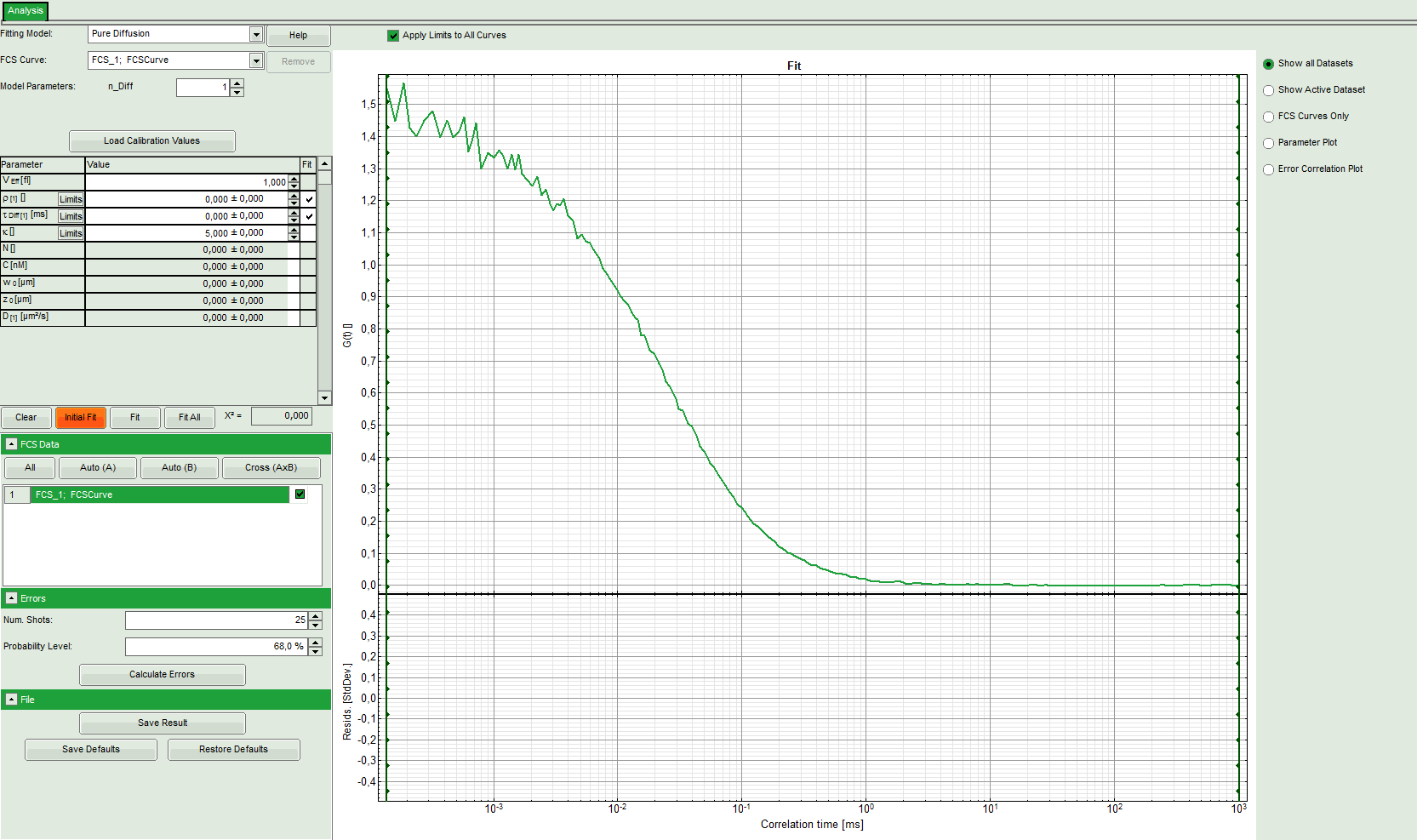
Task: Open Limits for the tau Diff parameter
Action: click(x=71, y=216)
